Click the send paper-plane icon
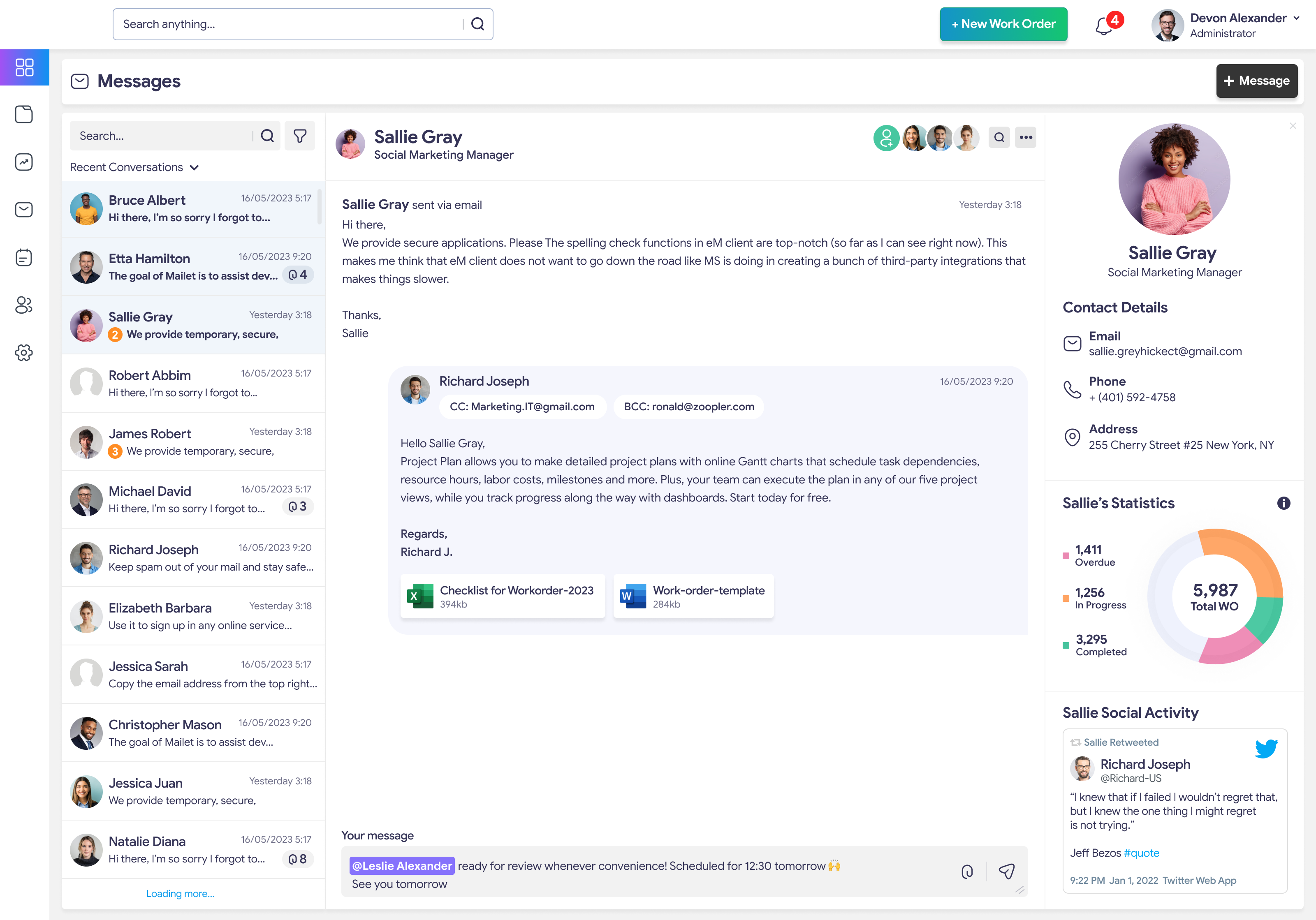1316x920 pixels. [x=1006, y=871]
